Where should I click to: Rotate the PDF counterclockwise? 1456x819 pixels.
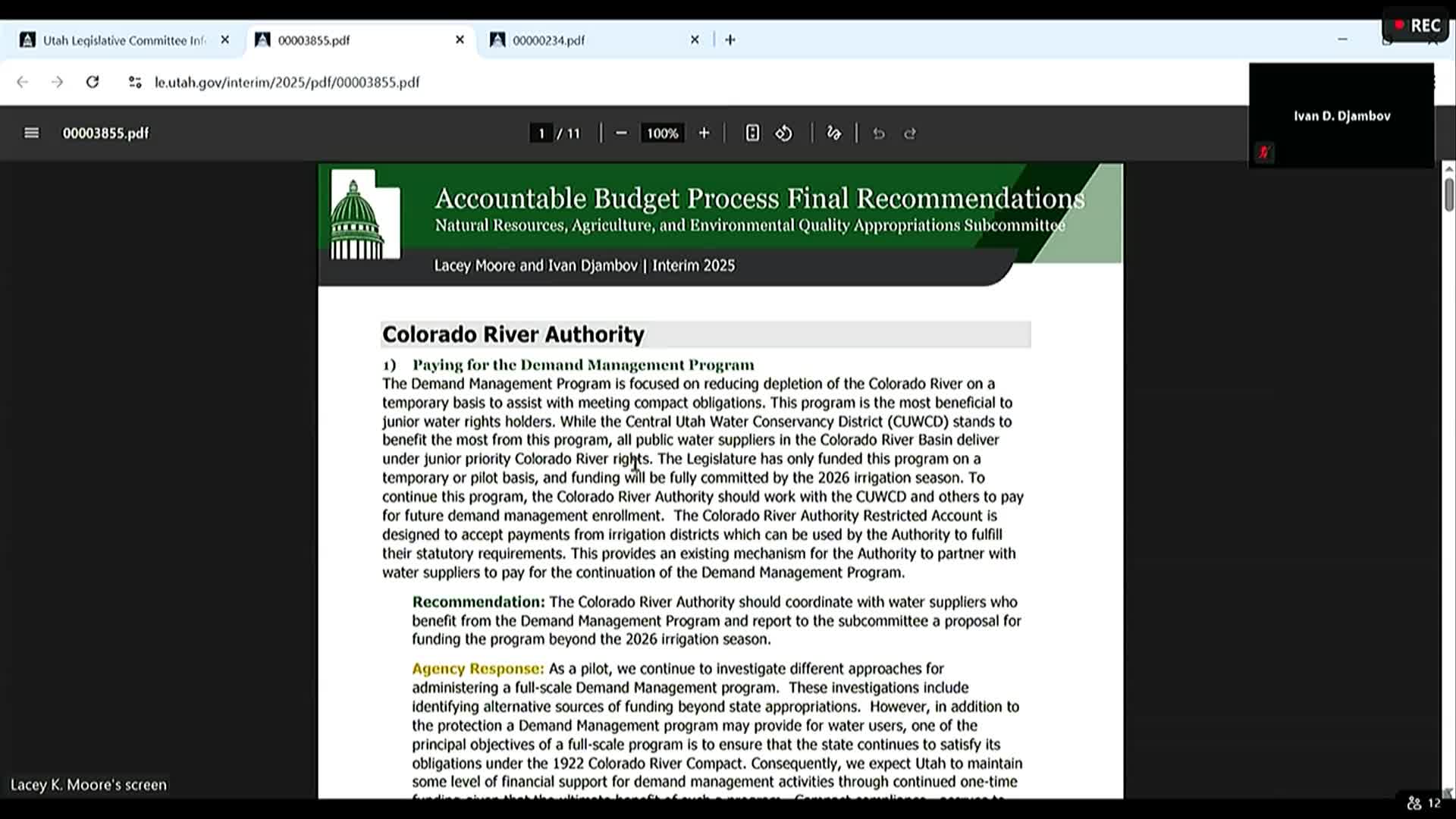783,133
